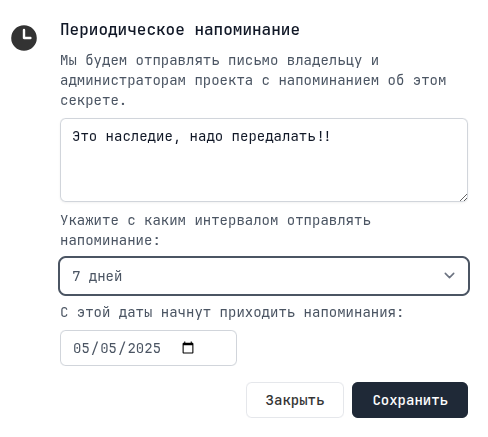The width and height of the screenshot is (488, 437).
Task: Click the clock icon beside the title
Action: coord(24,38)
